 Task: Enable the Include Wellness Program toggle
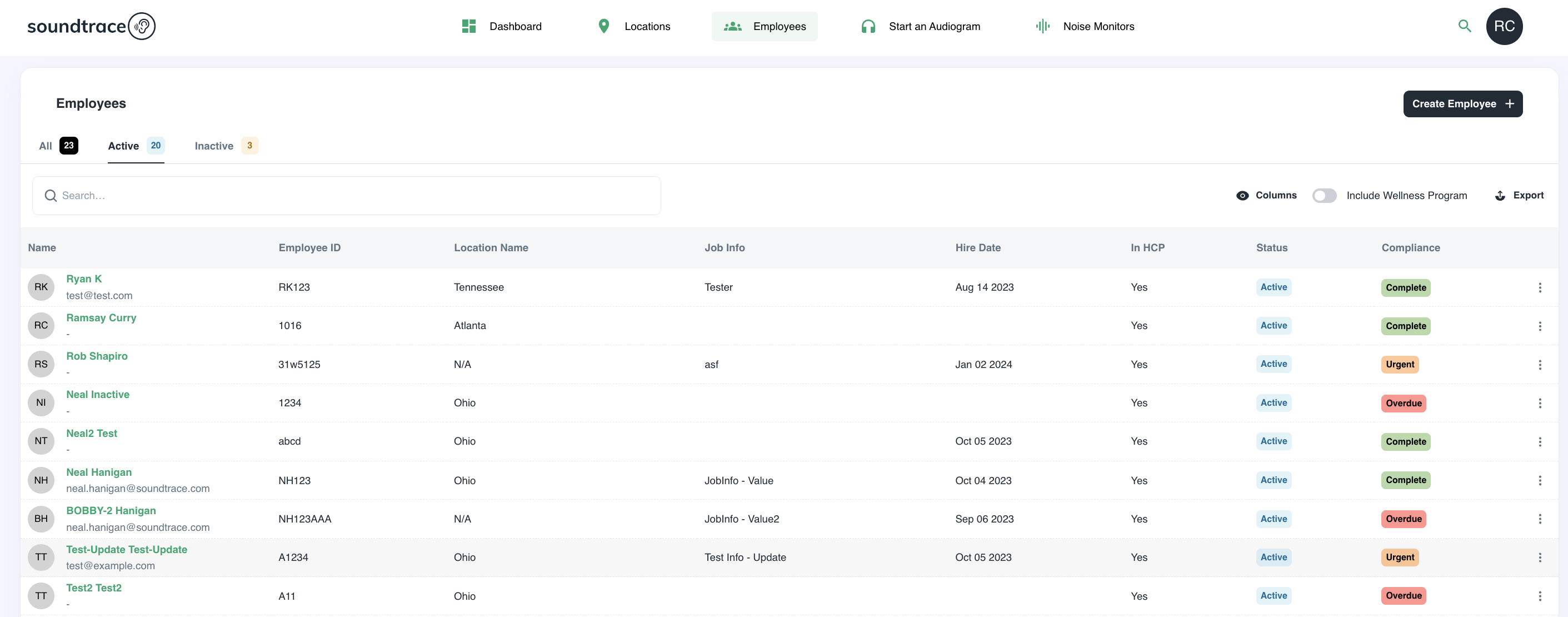pyautogui.click(x=1324, y=196)
